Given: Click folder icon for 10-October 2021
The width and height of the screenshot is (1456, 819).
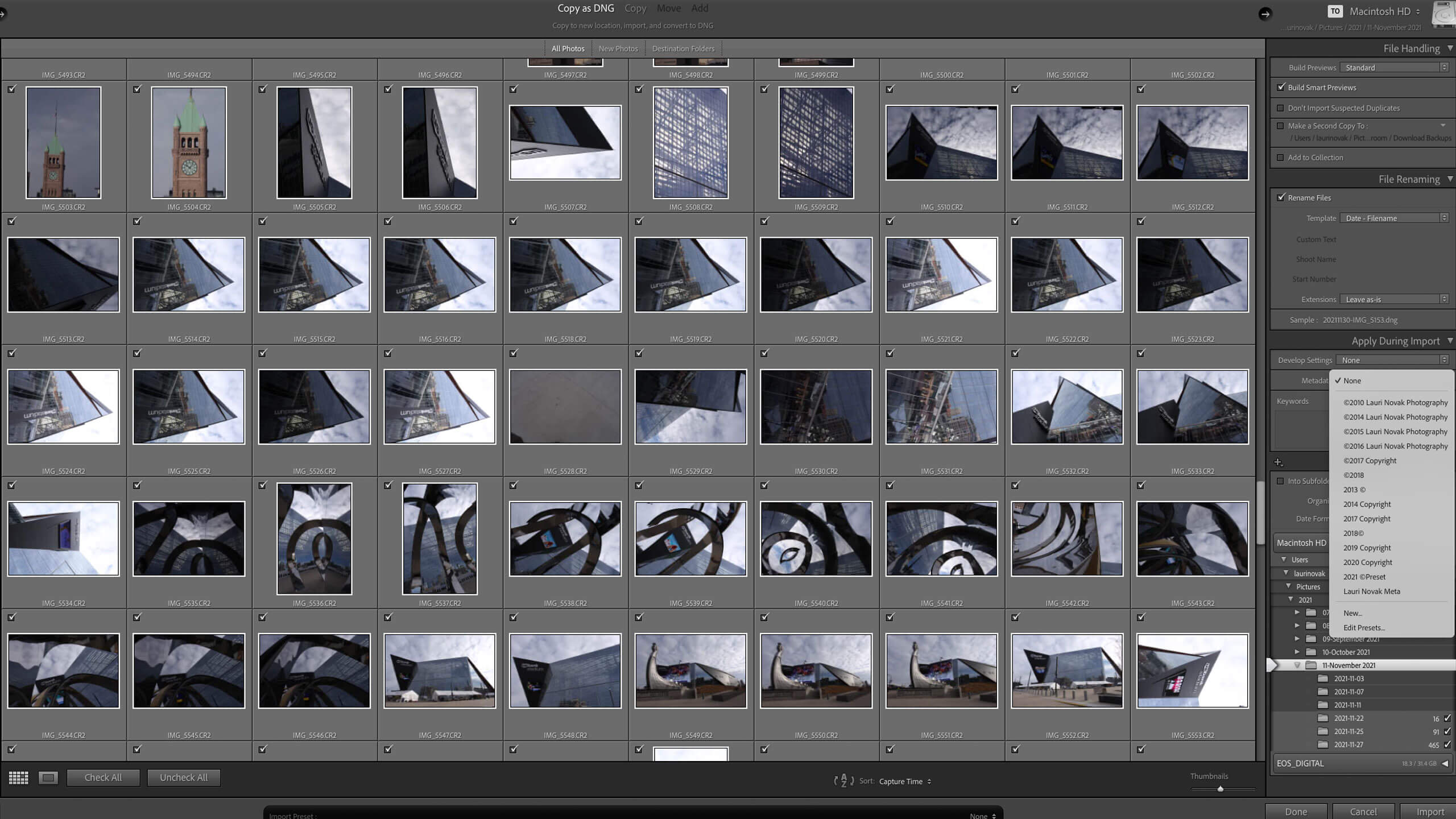Looking at the screenshot, I should 1311,652.
